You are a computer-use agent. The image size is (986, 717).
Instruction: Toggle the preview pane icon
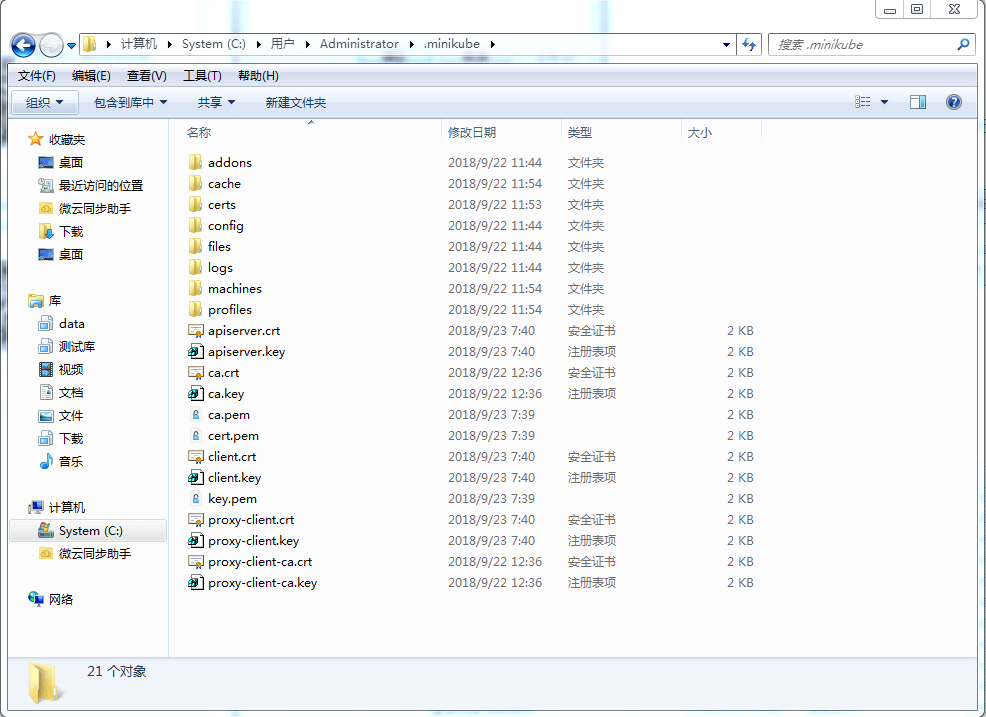point(917,102)
